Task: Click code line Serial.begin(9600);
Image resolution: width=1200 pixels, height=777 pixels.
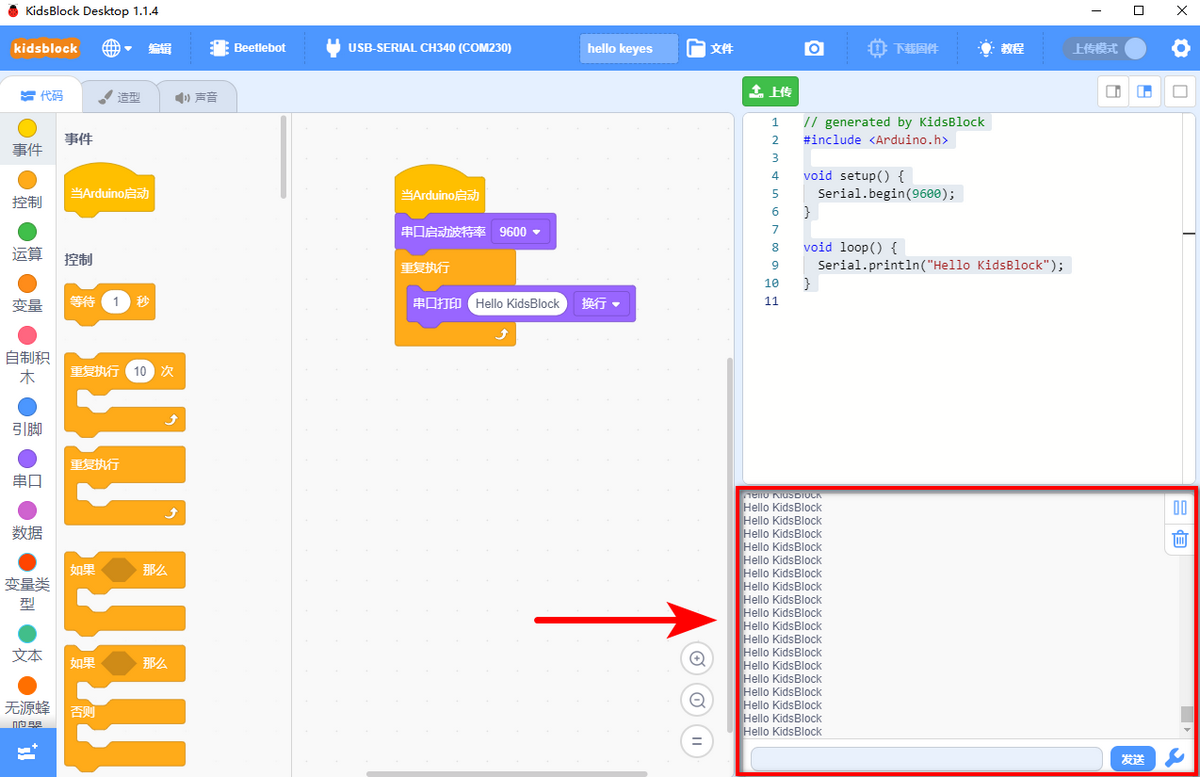Action: [886, 194]
